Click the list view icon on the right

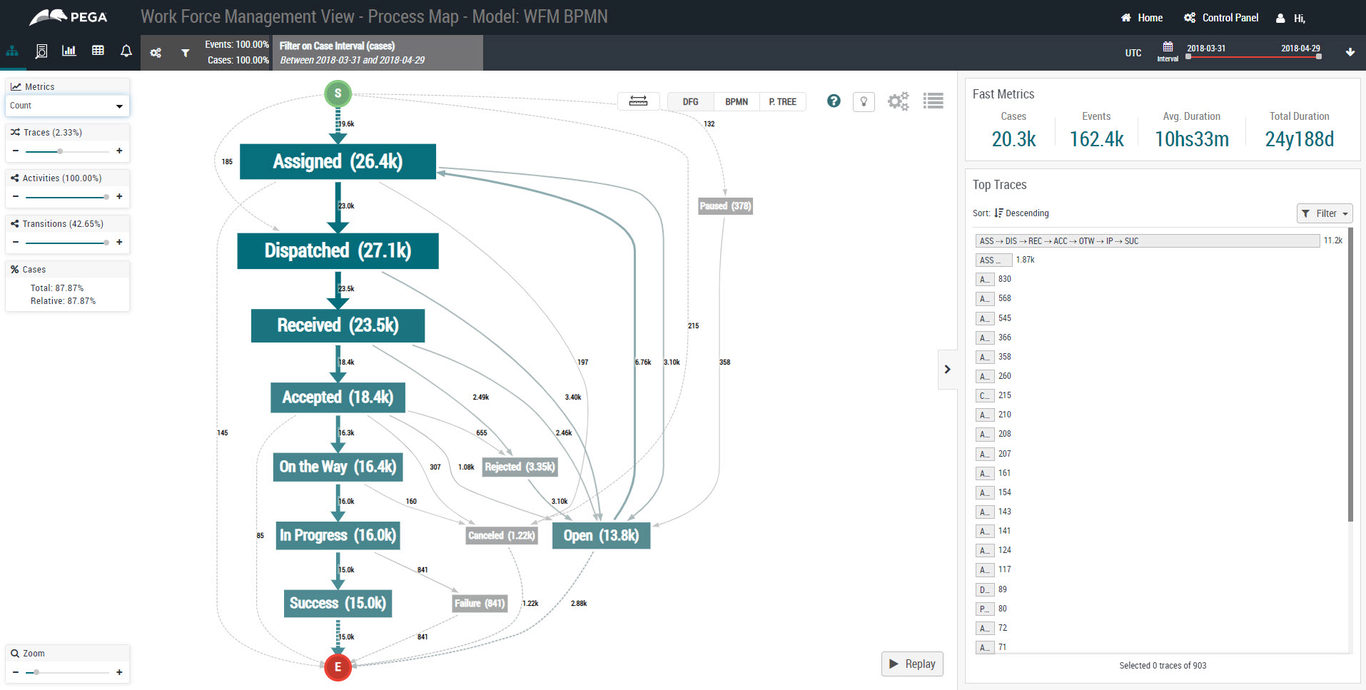point(933,101)
